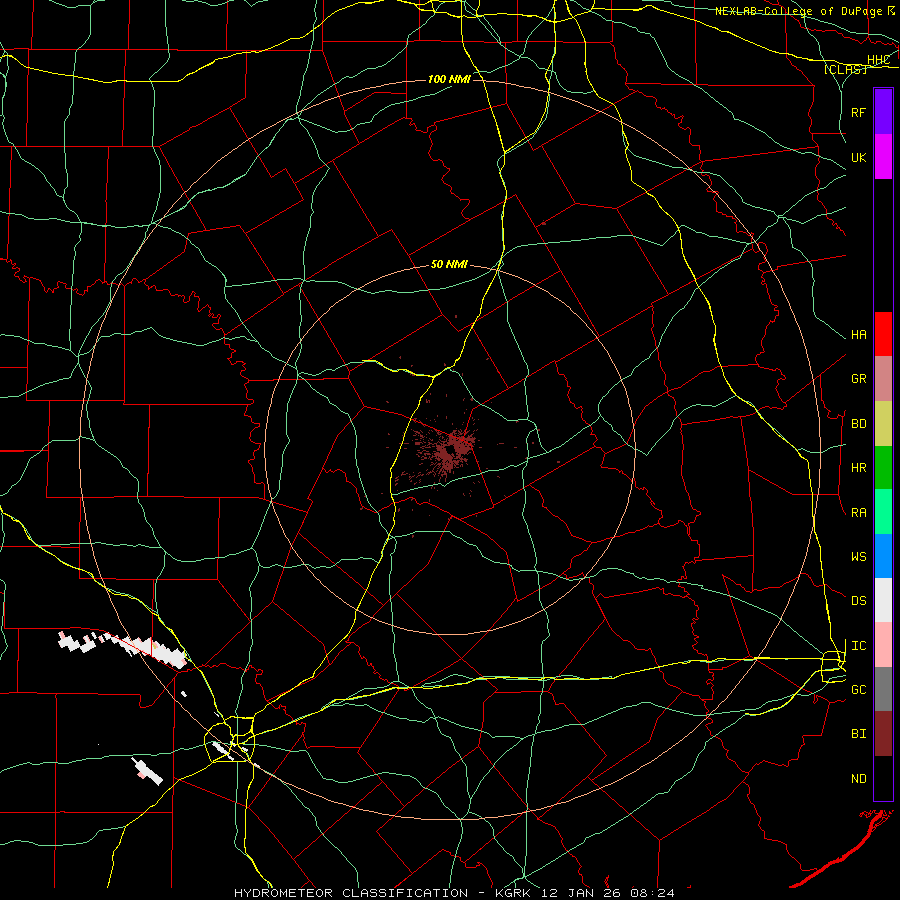Click the BI dark red swatch
The image size is (900, 900).
coord(883,734)
